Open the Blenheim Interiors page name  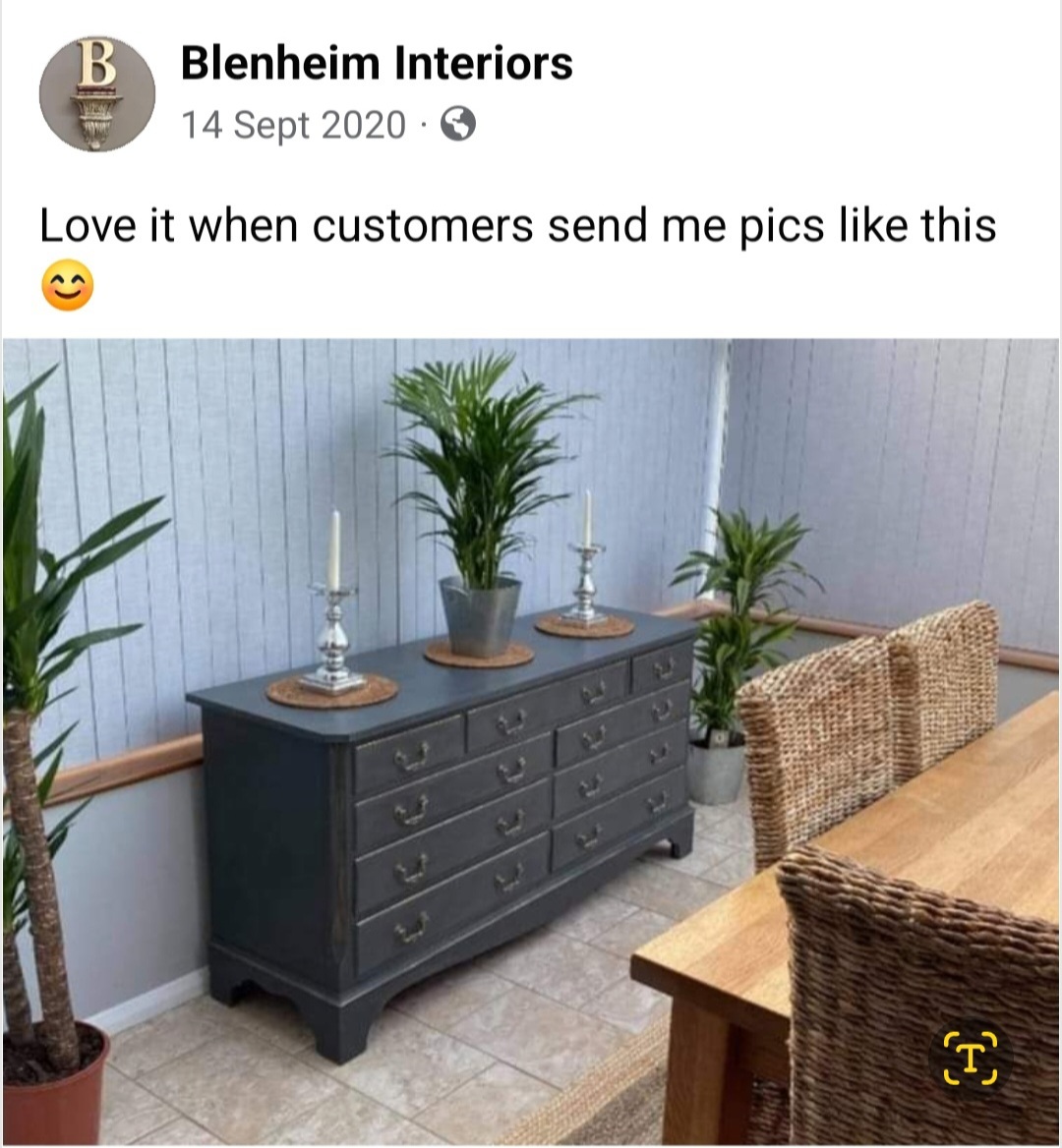tap(377, 63)
